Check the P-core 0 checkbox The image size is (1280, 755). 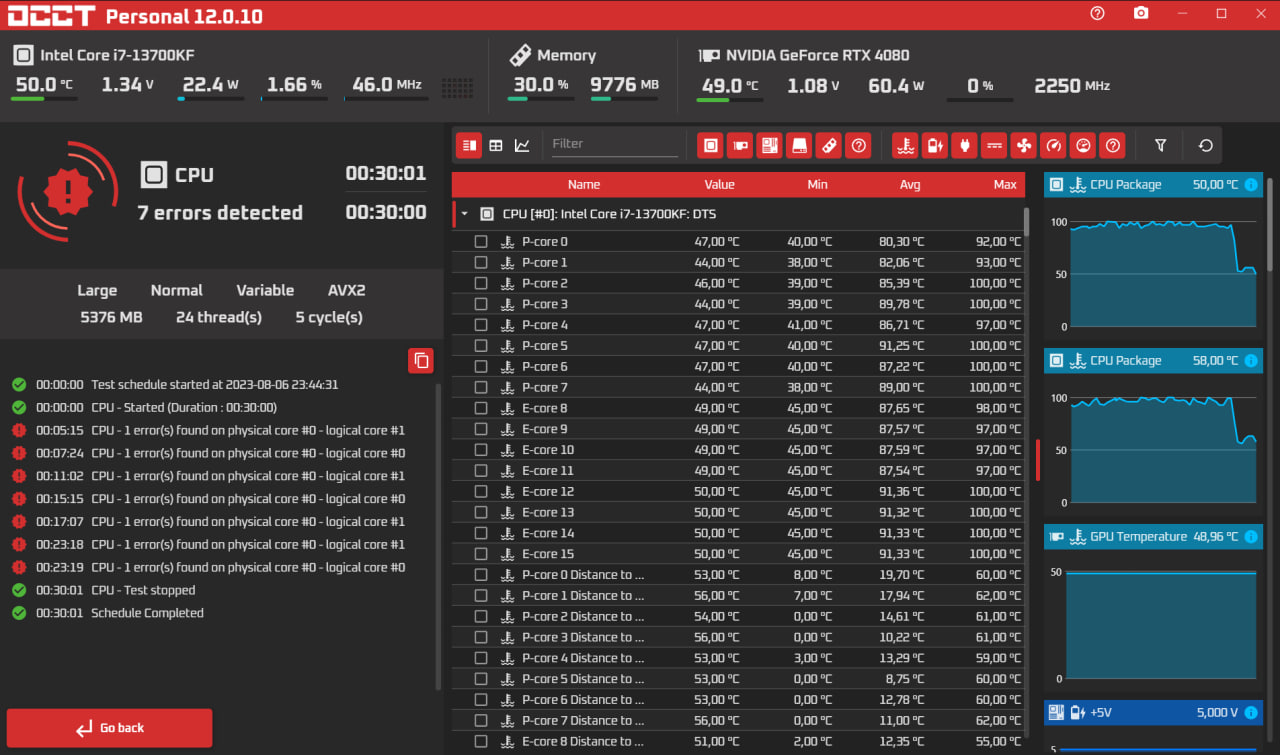point(481,242)
